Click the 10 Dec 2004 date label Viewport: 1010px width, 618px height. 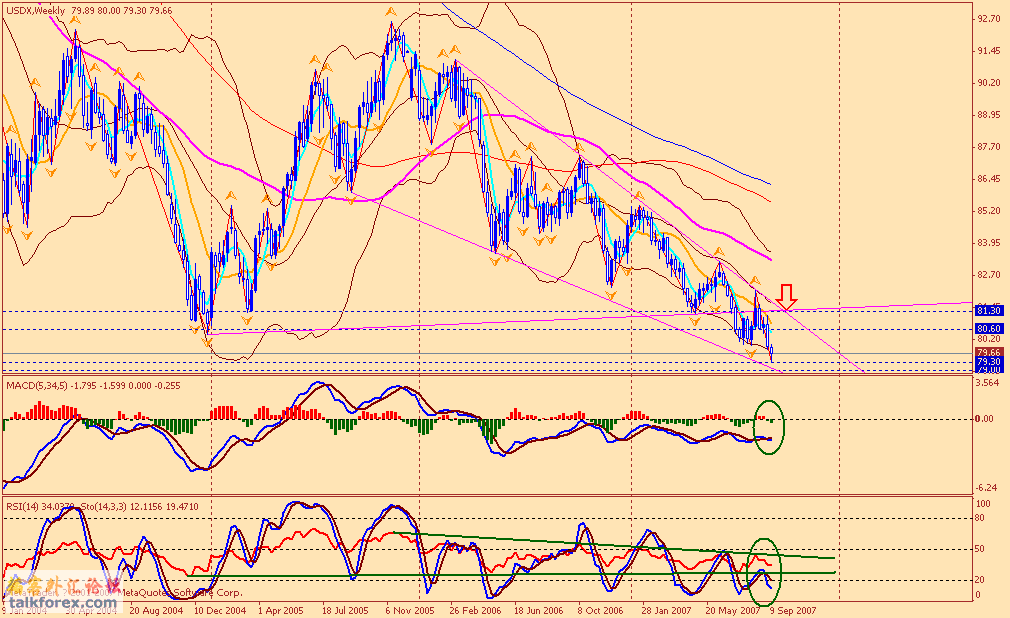coord(220,610)
